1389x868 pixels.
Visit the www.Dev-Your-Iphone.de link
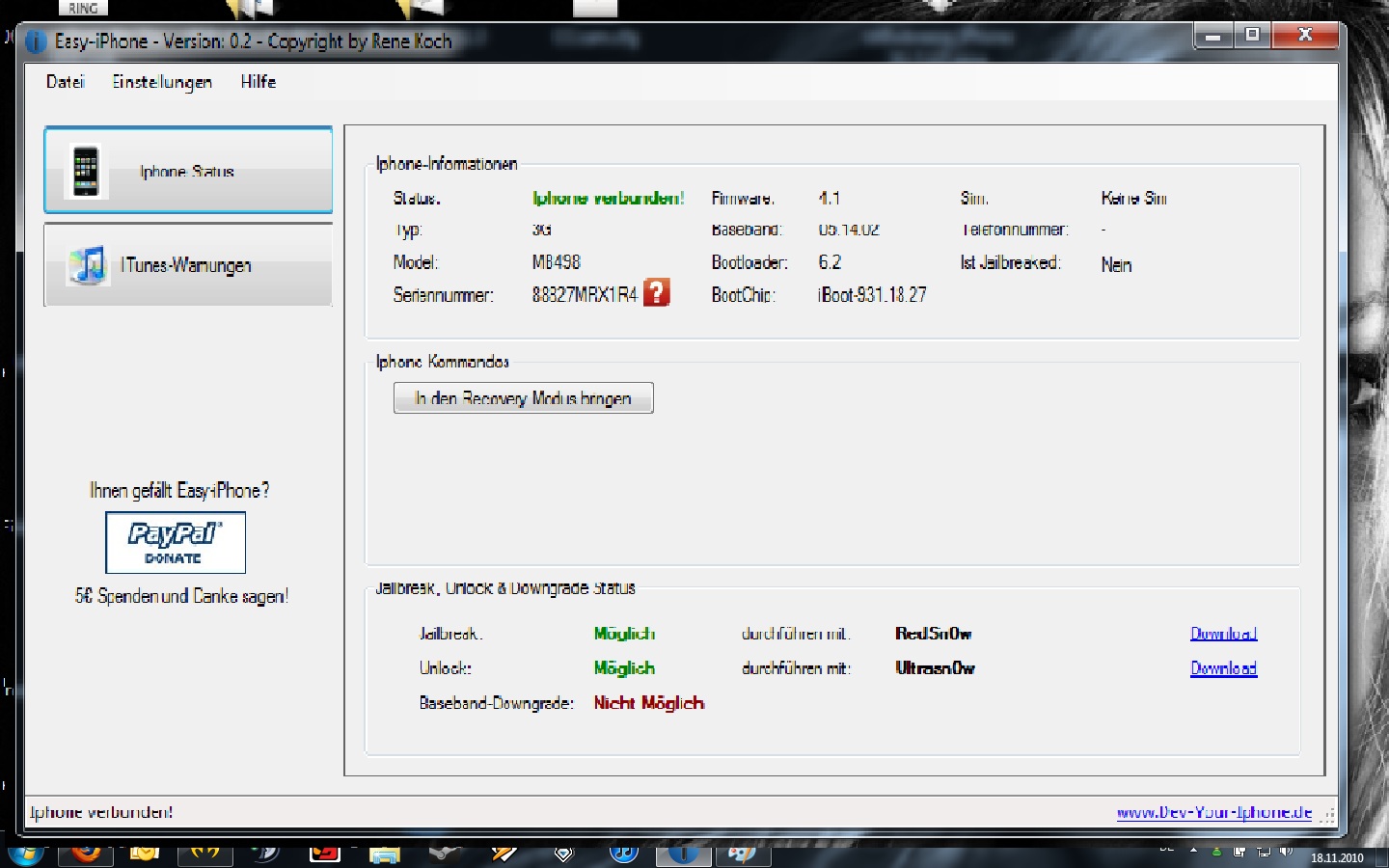point(1213,812)
